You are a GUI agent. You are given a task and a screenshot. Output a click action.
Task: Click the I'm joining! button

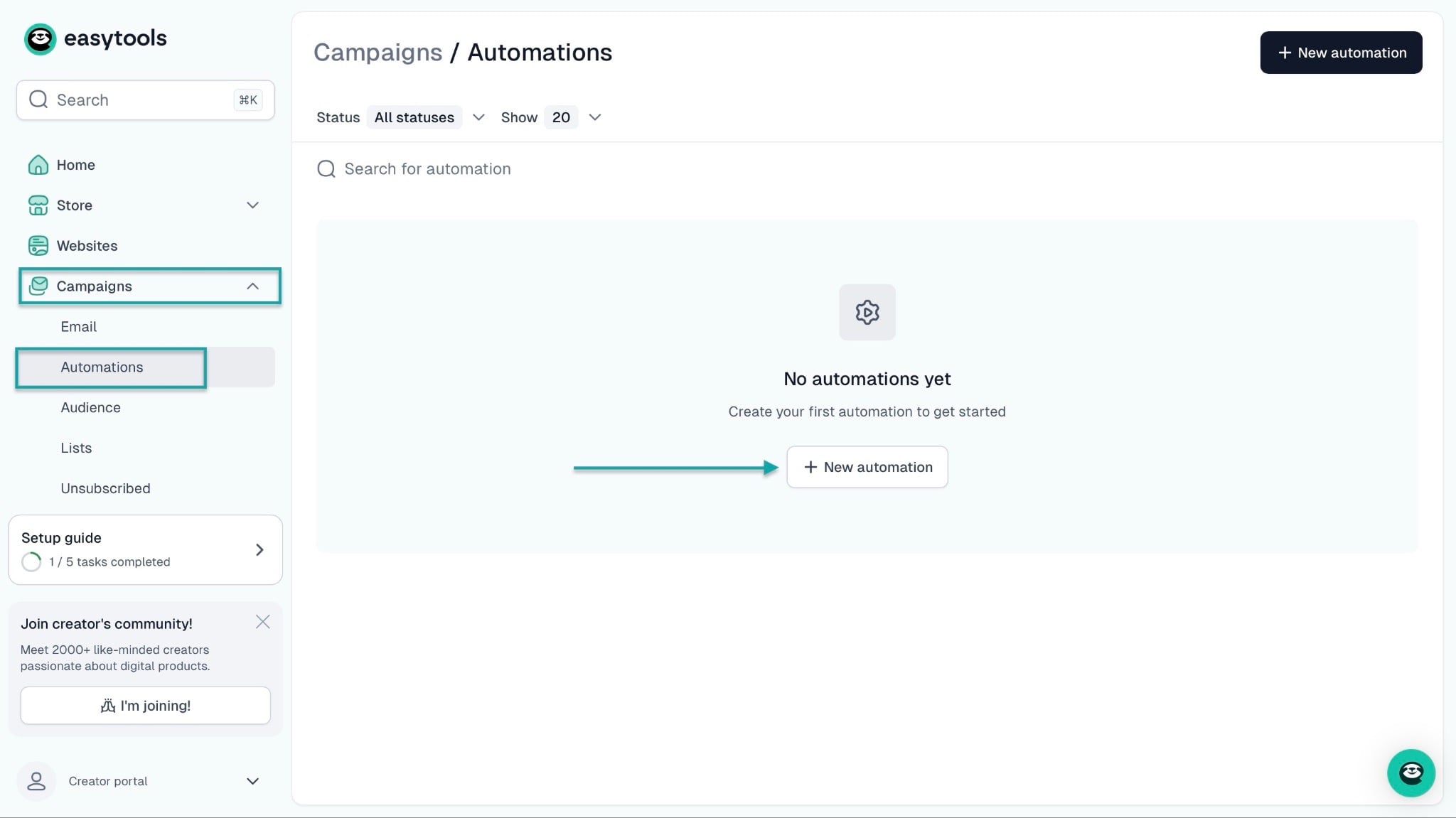tap(145, 706)
